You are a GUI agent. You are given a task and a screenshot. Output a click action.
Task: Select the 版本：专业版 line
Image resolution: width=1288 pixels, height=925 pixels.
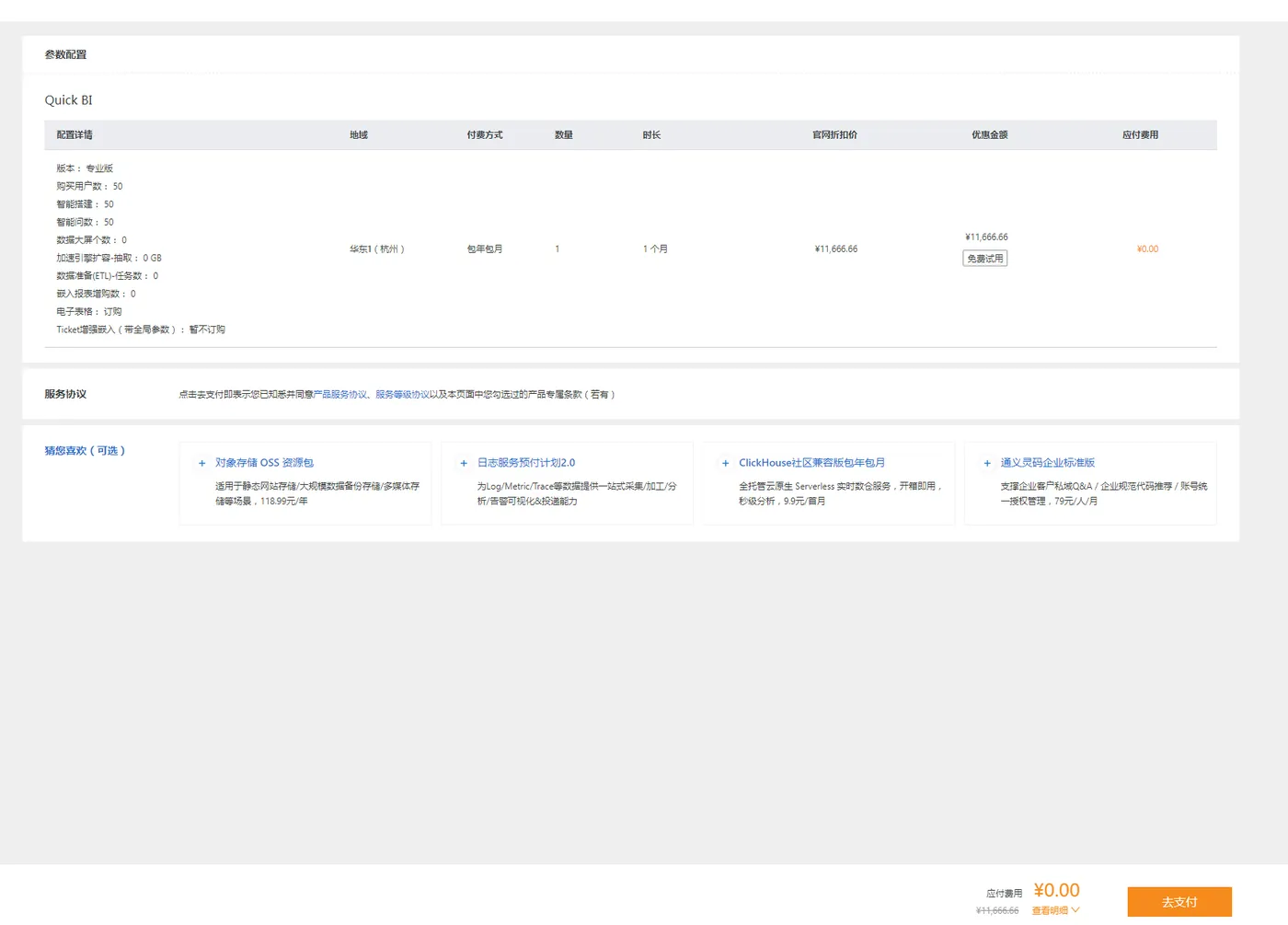pos(85,168)
